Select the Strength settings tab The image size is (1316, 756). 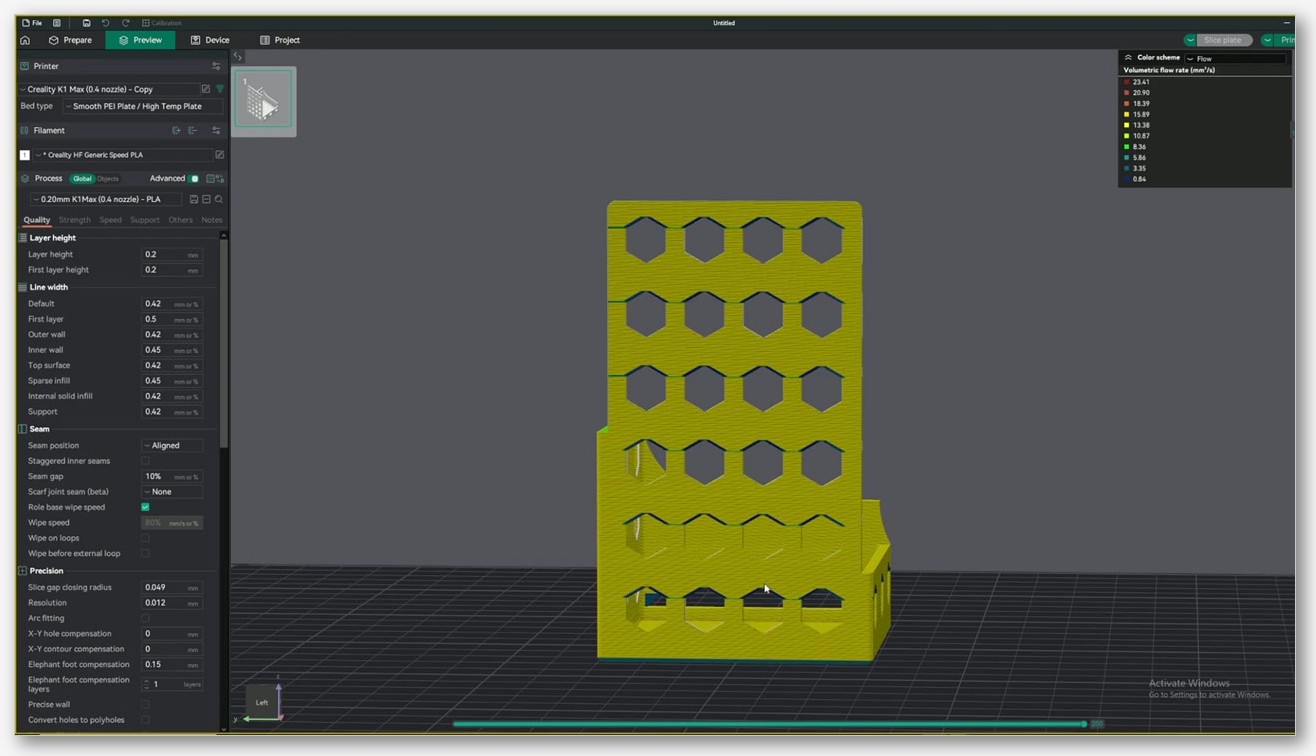coord(75,220)
